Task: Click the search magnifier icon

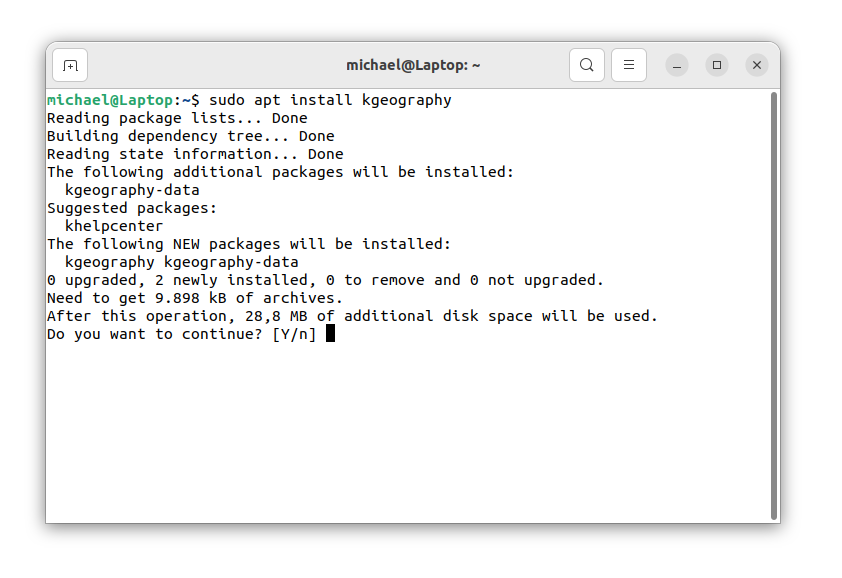Action: (587, 65)
